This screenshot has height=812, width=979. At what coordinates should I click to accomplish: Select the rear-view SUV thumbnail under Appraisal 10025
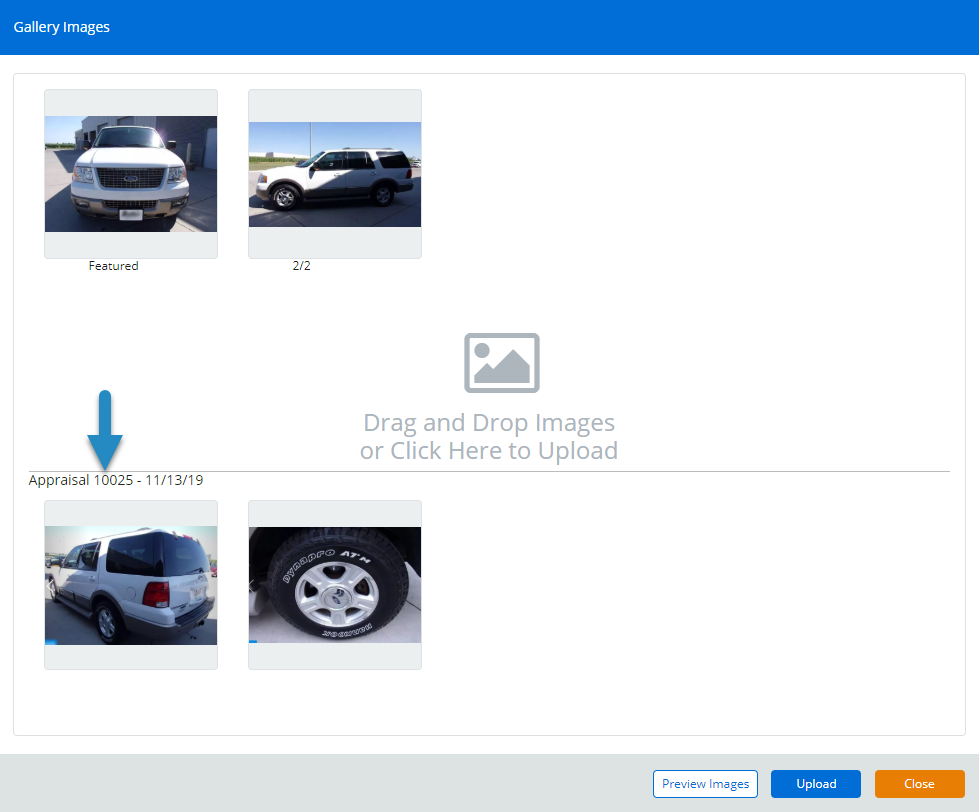[130, 583]
